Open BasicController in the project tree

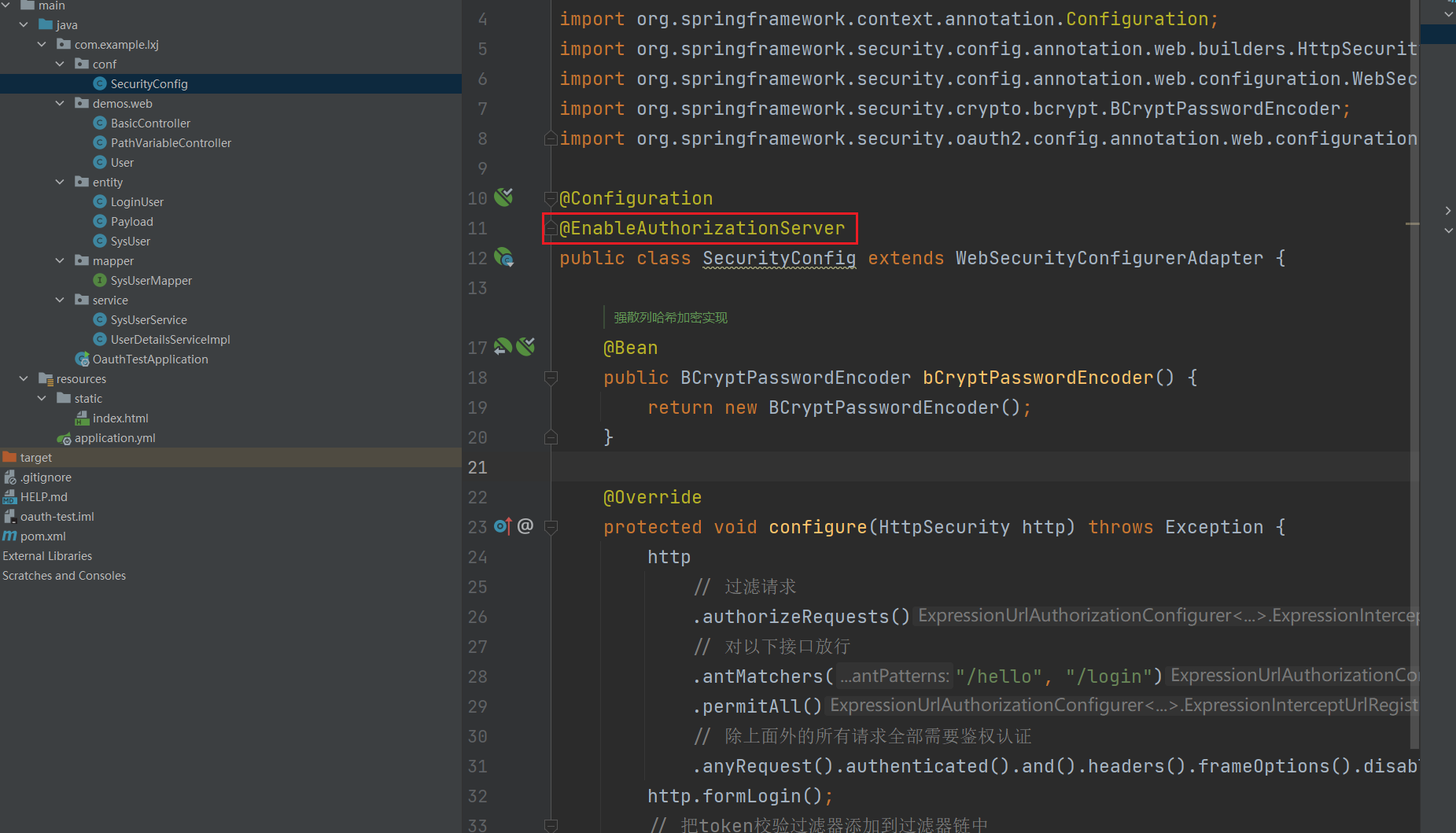[x=150, y=123]
